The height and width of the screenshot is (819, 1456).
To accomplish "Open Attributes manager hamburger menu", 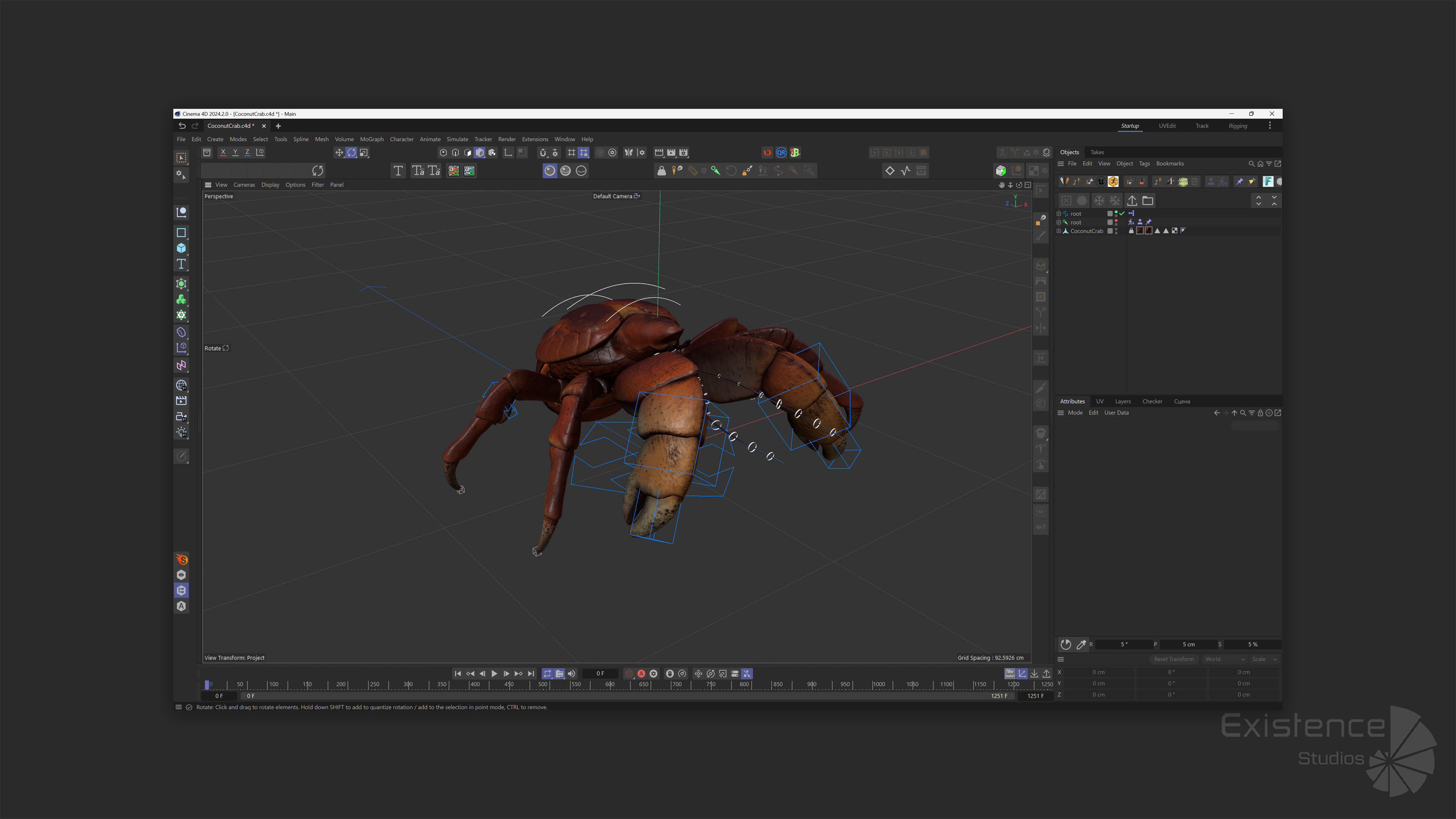I will coord(1061,413).
